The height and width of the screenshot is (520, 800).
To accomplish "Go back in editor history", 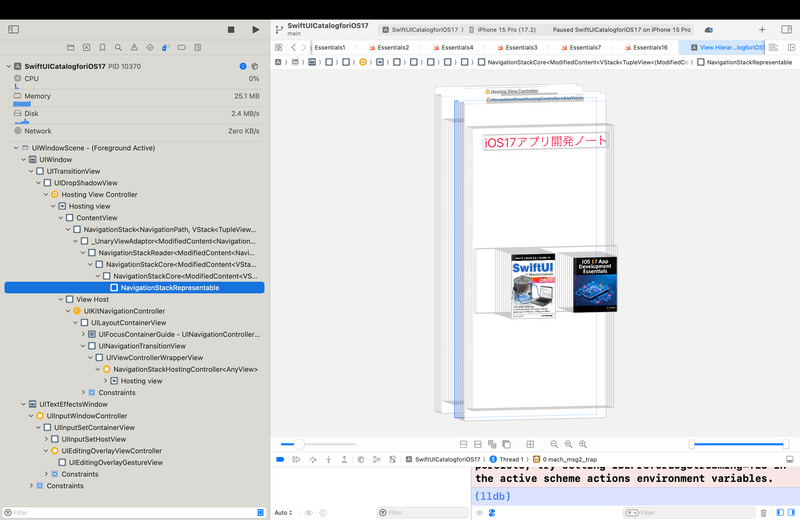I will tap(293, 47).
